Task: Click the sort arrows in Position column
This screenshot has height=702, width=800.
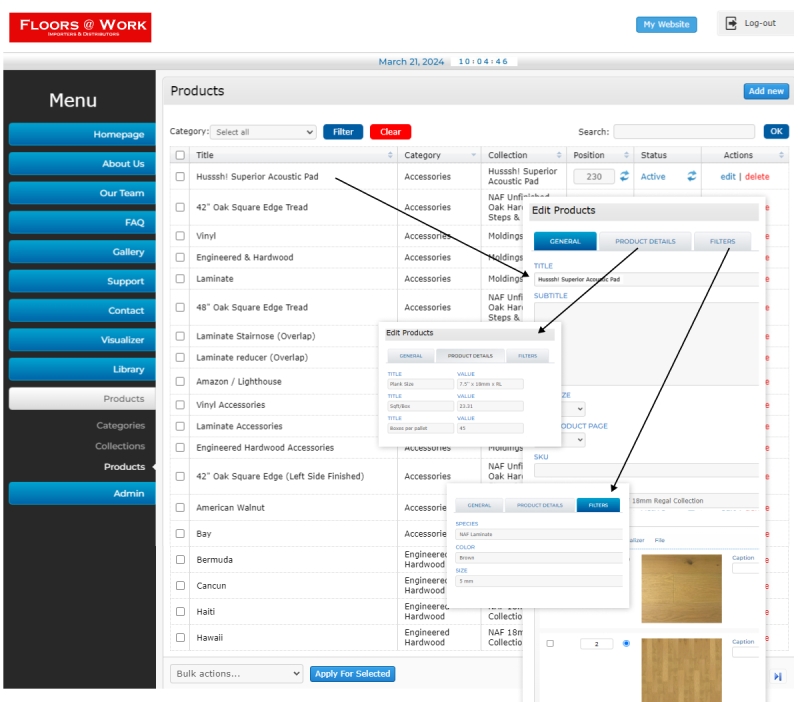Action: 626,155
